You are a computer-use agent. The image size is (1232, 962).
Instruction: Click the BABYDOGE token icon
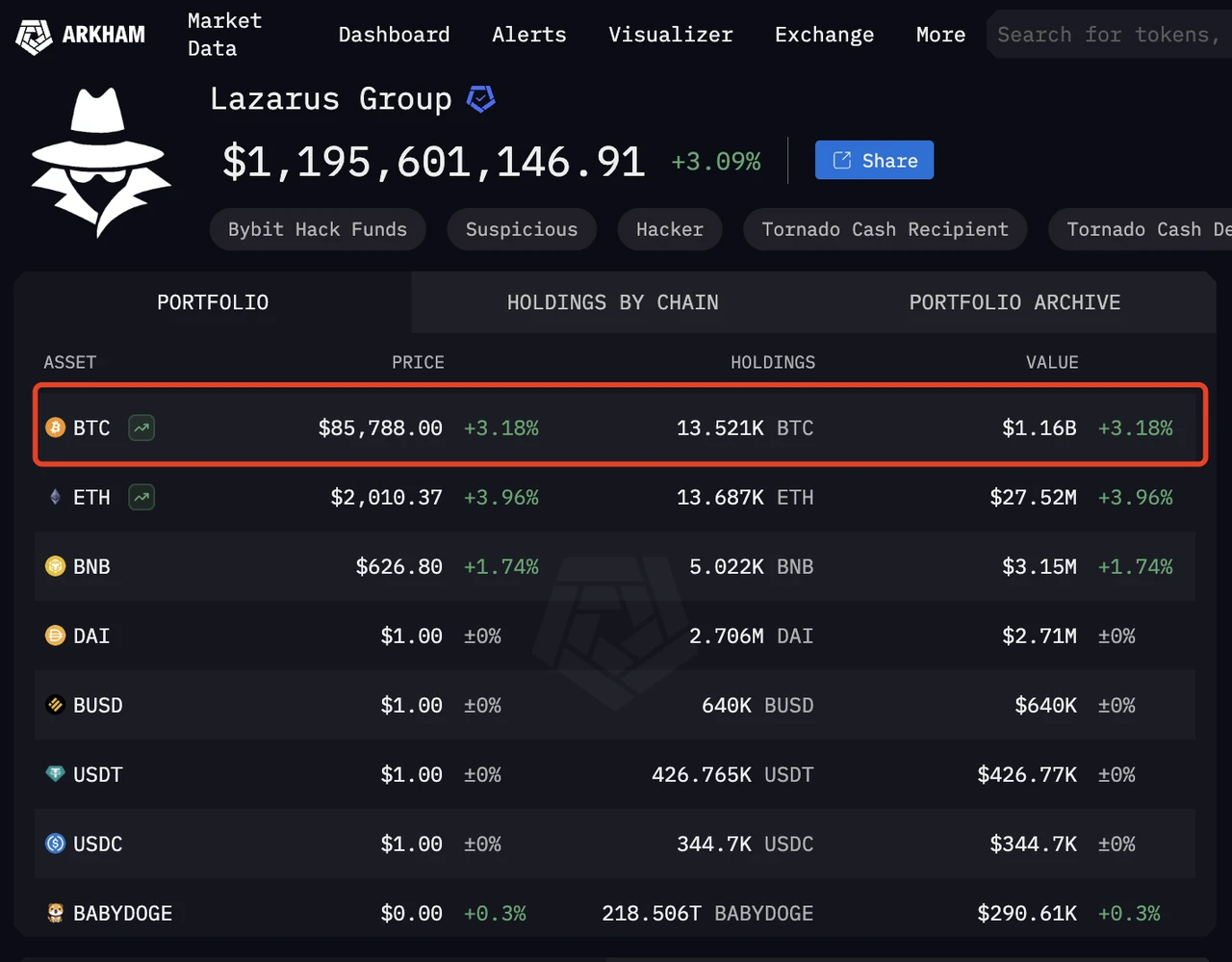click(56, 913)
